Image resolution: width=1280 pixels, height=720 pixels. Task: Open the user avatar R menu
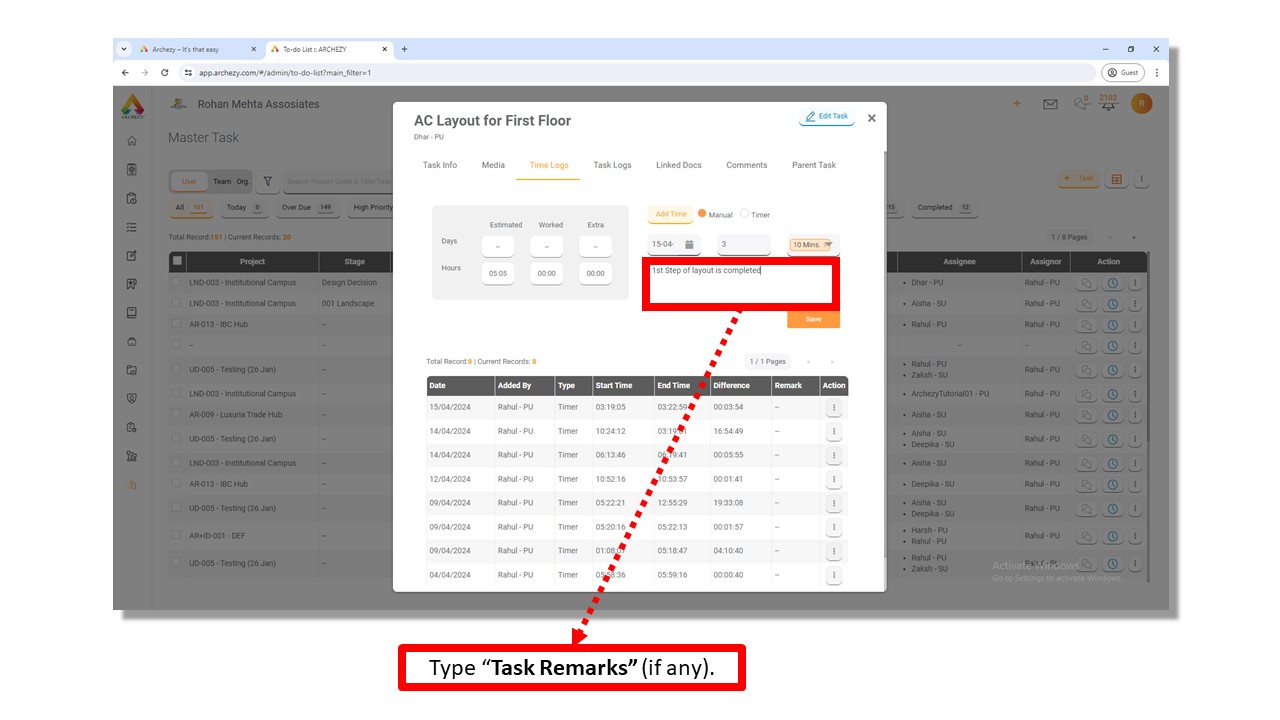(1141, 104)
